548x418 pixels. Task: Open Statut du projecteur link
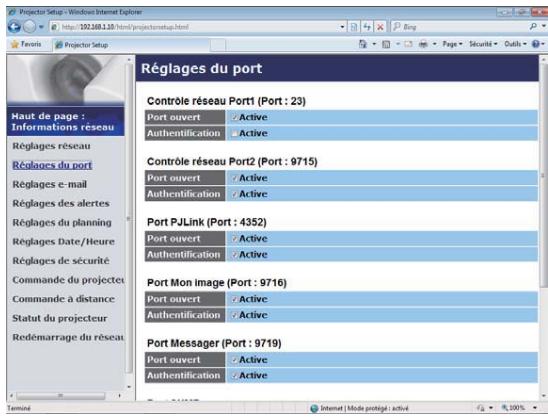click(60, 318)
